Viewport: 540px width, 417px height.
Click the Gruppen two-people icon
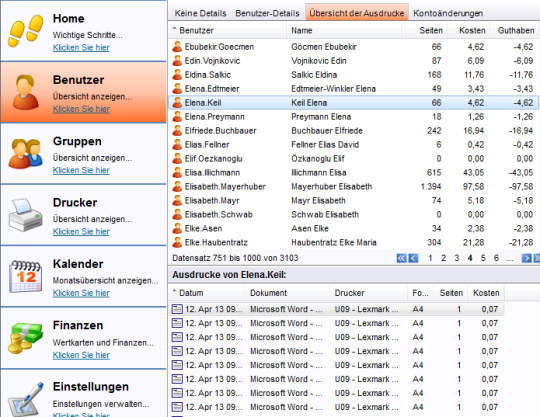tap(26, 153)
